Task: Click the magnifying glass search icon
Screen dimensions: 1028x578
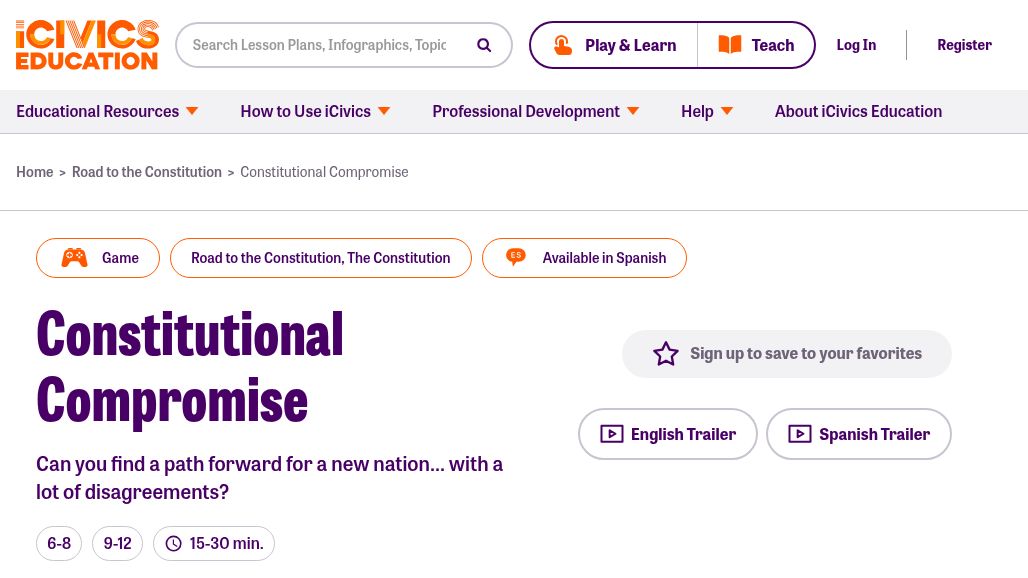Action: click(x=484, y=45)
